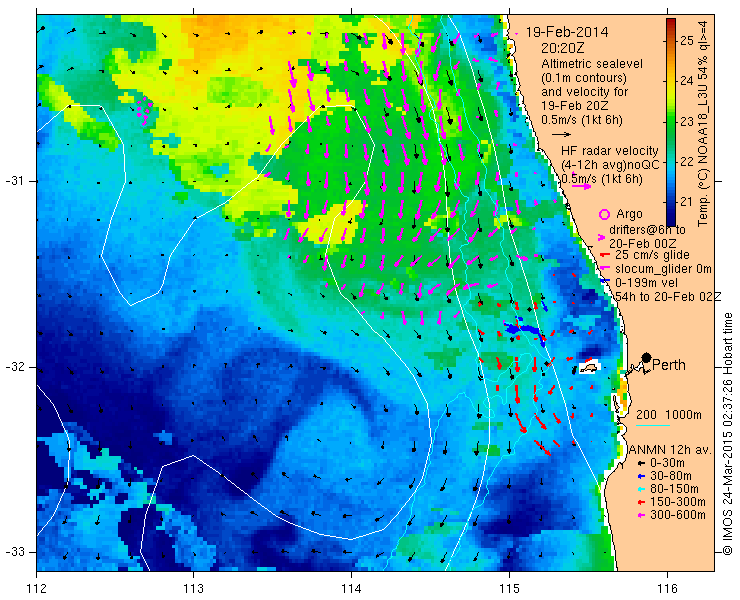The height and width of the screenshot is (600, 740).
Task: Click the '0.5m/s (1kt 6h)' HF radar scale text
Action: (x=602, y=179)
